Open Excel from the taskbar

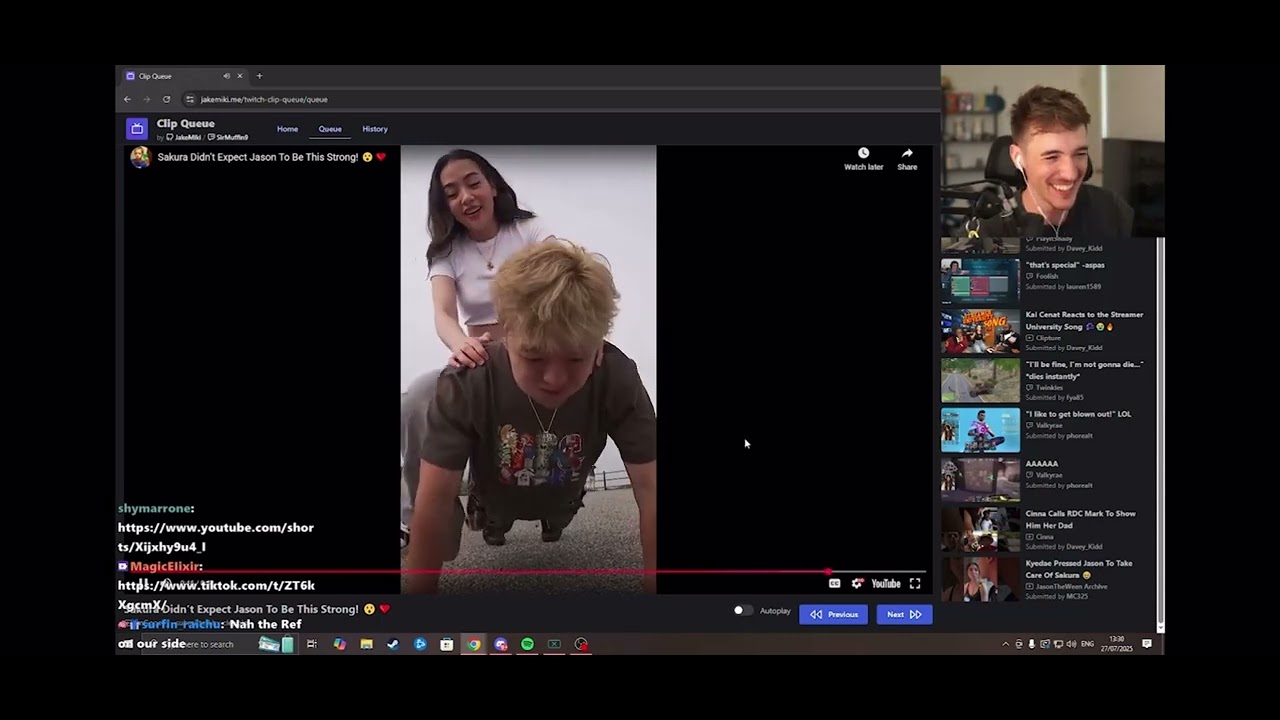tap(554, 644)
